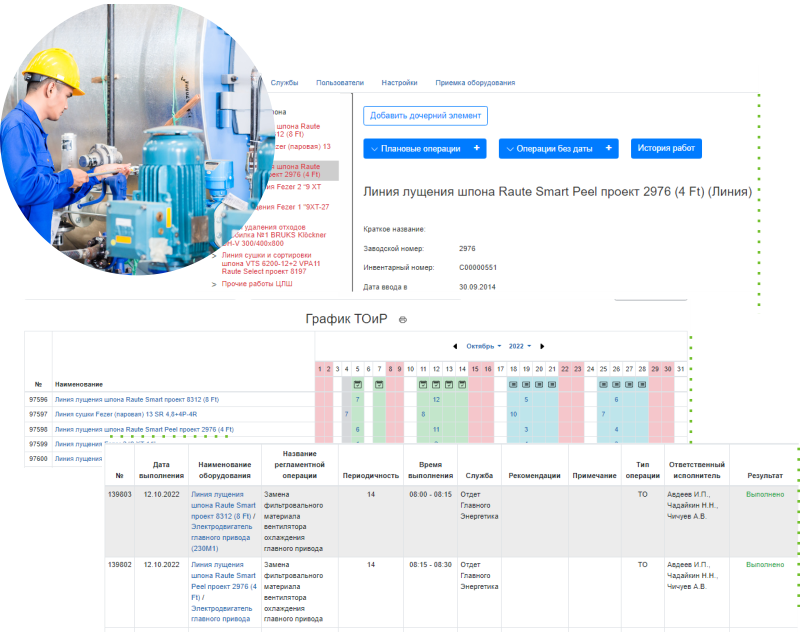Click the worker photo thumbnail
Viewport: 800px width, 632px height.
click(137, 140)
